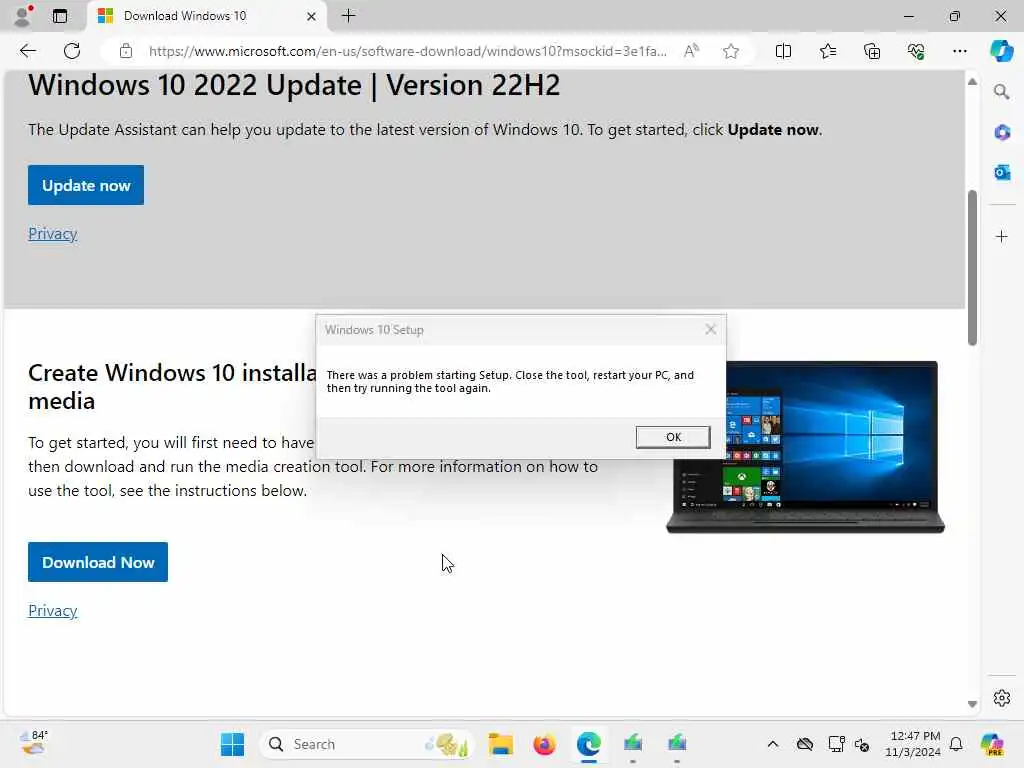Open Microsoft 365 sidebar icon
Image resolution: width=1024 pixels, height=768 pixels.
1002,133
